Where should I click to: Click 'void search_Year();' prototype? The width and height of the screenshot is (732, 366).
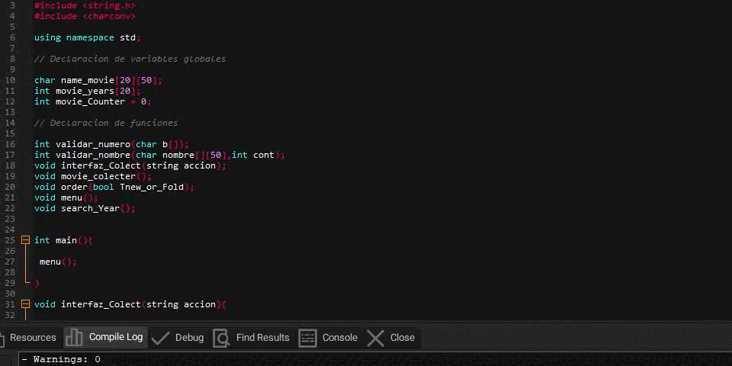[x=85, y=208]
